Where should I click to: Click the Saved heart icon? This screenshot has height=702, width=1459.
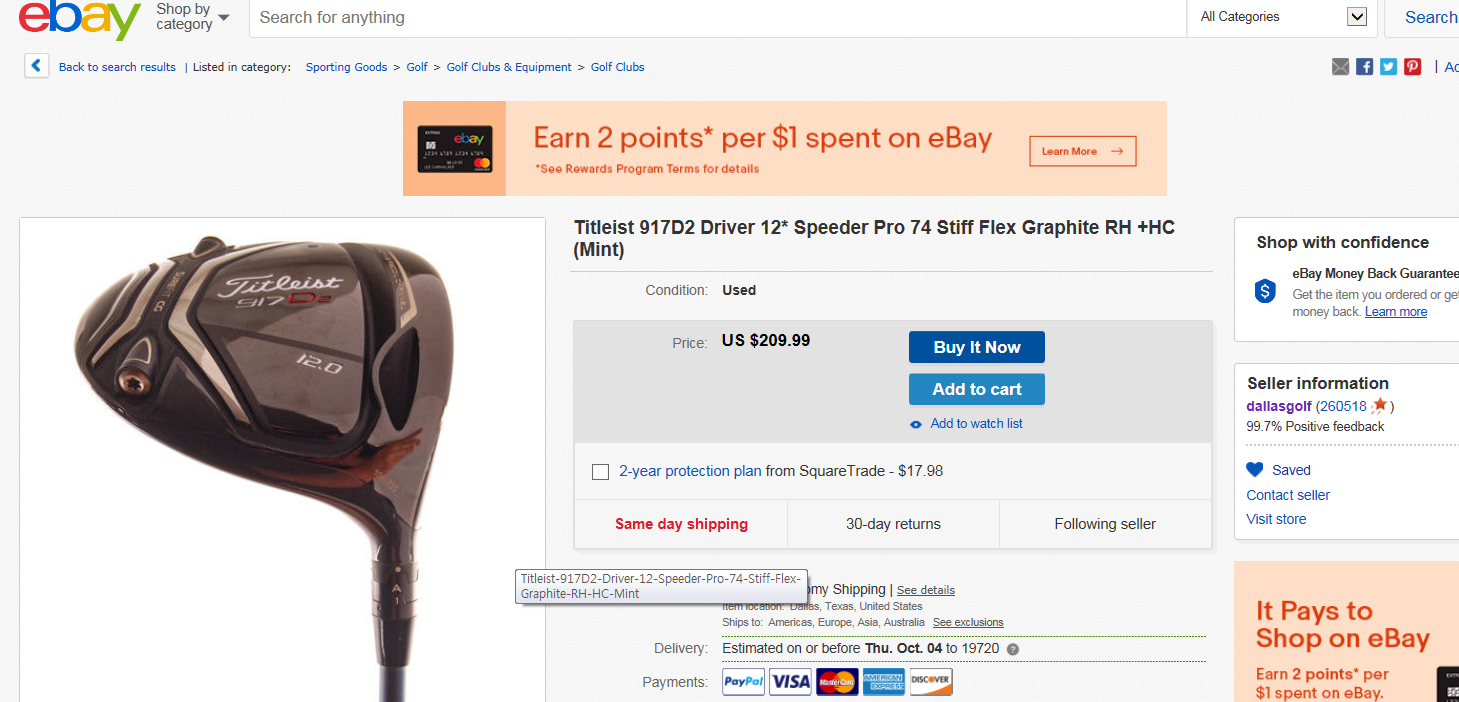tap(1255, 470)
